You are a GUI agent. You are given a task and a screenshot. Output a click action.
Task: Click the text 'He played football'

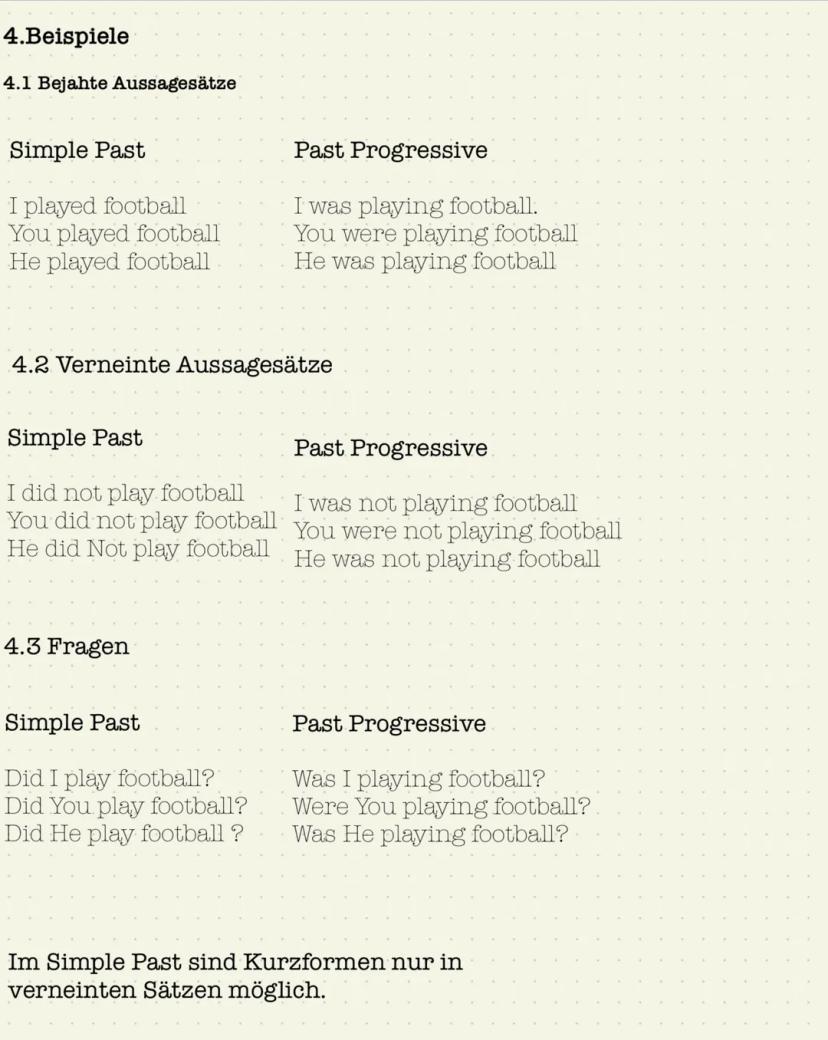(x=109, y=262)
